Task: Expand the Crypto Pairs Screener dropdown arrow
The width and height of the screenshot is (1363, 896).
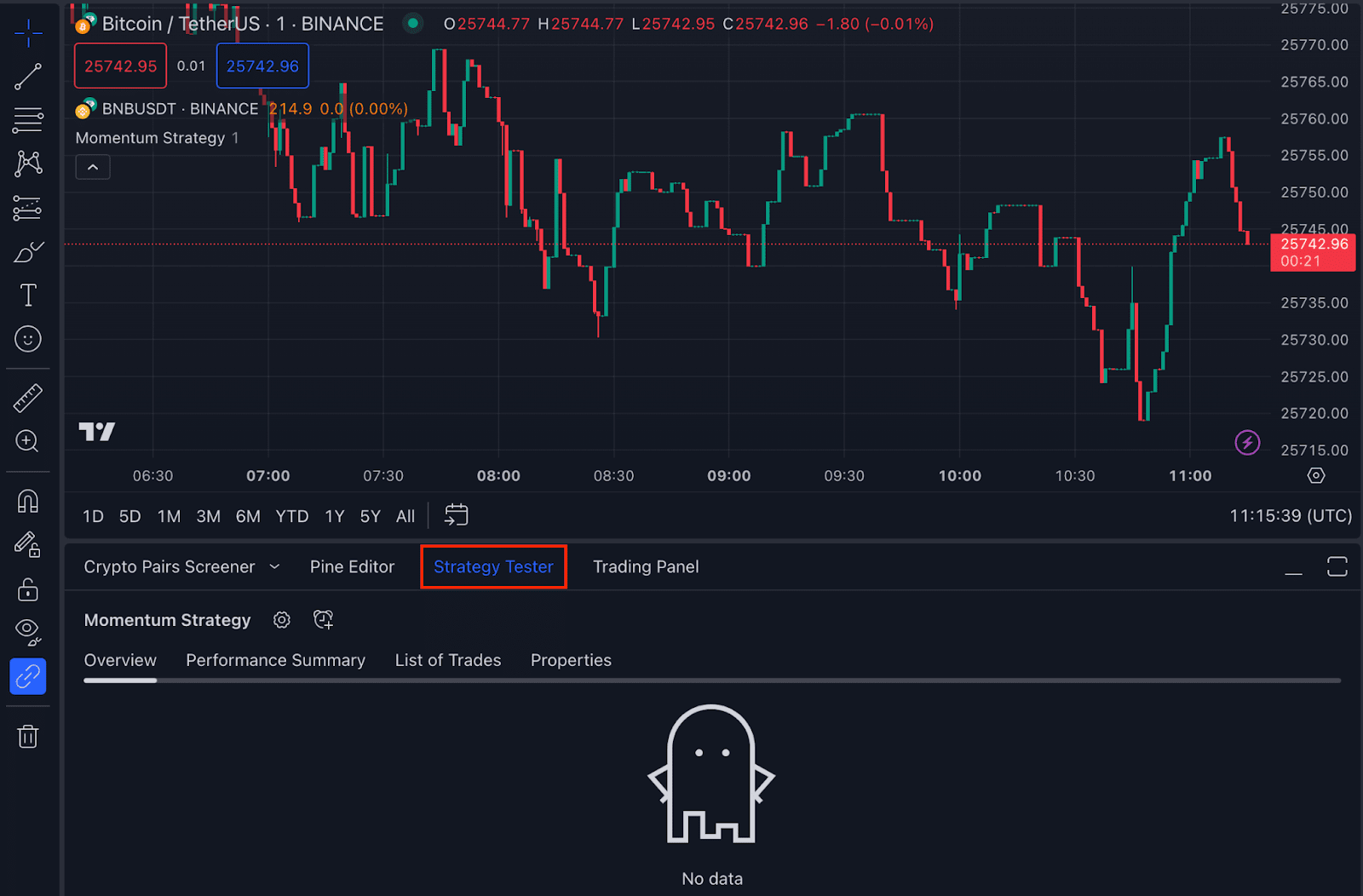Action: click(x=274, y=566)
